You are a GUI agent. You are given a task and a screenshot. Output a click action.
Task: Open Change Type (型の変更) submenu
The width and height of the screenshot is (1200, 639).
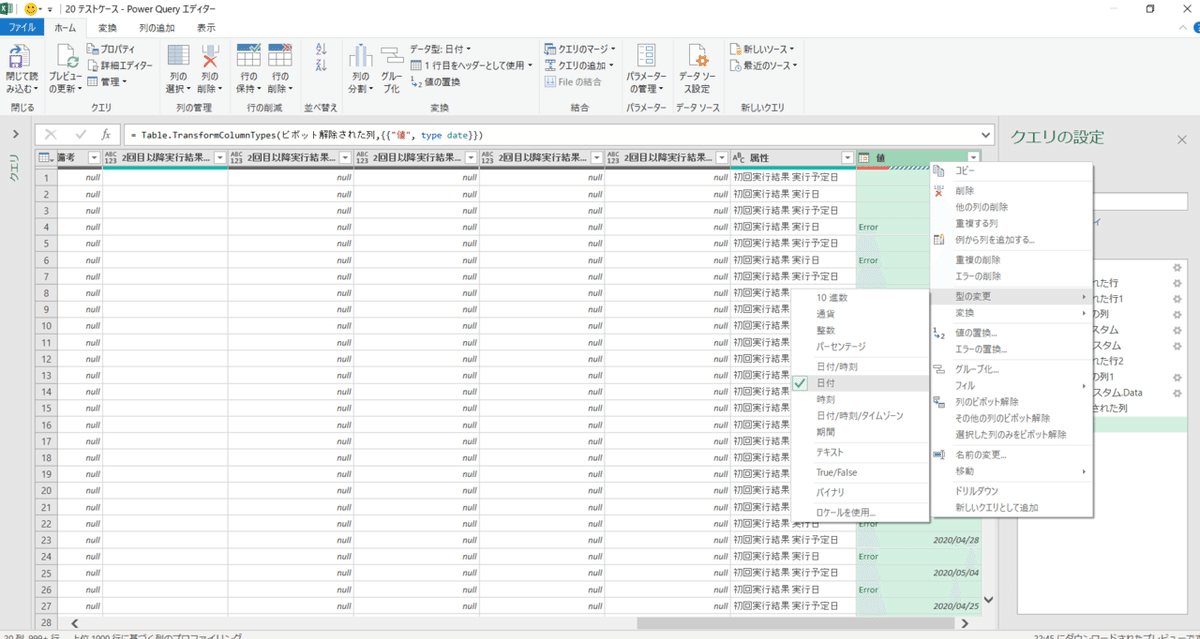click(1011, 297)
